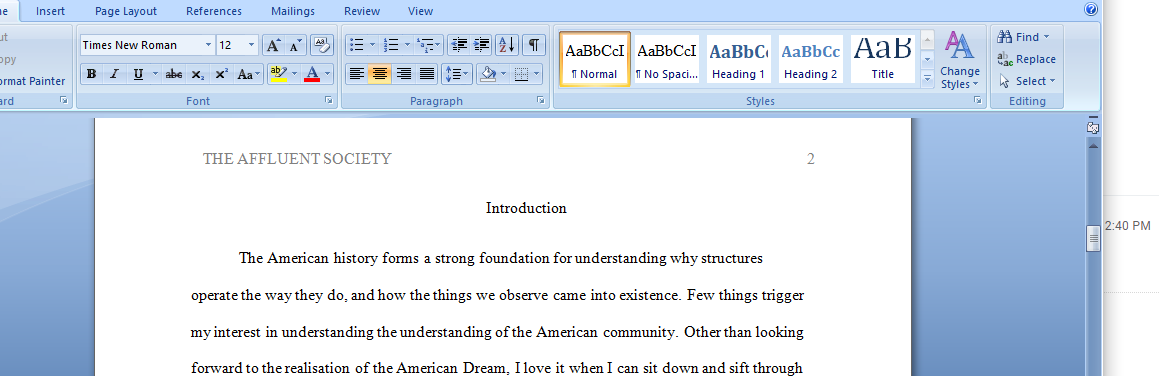Image resolution: width=1159 pixels, height=376 pixels.
Task: Open the Paragraph dialog launcher
Action: coord(540,100)
